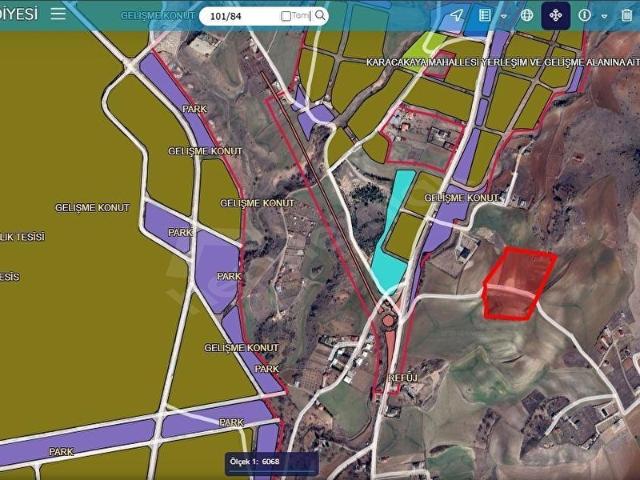
Task: Click the top 'PARK' label below search bar
Action: point(194,109)
